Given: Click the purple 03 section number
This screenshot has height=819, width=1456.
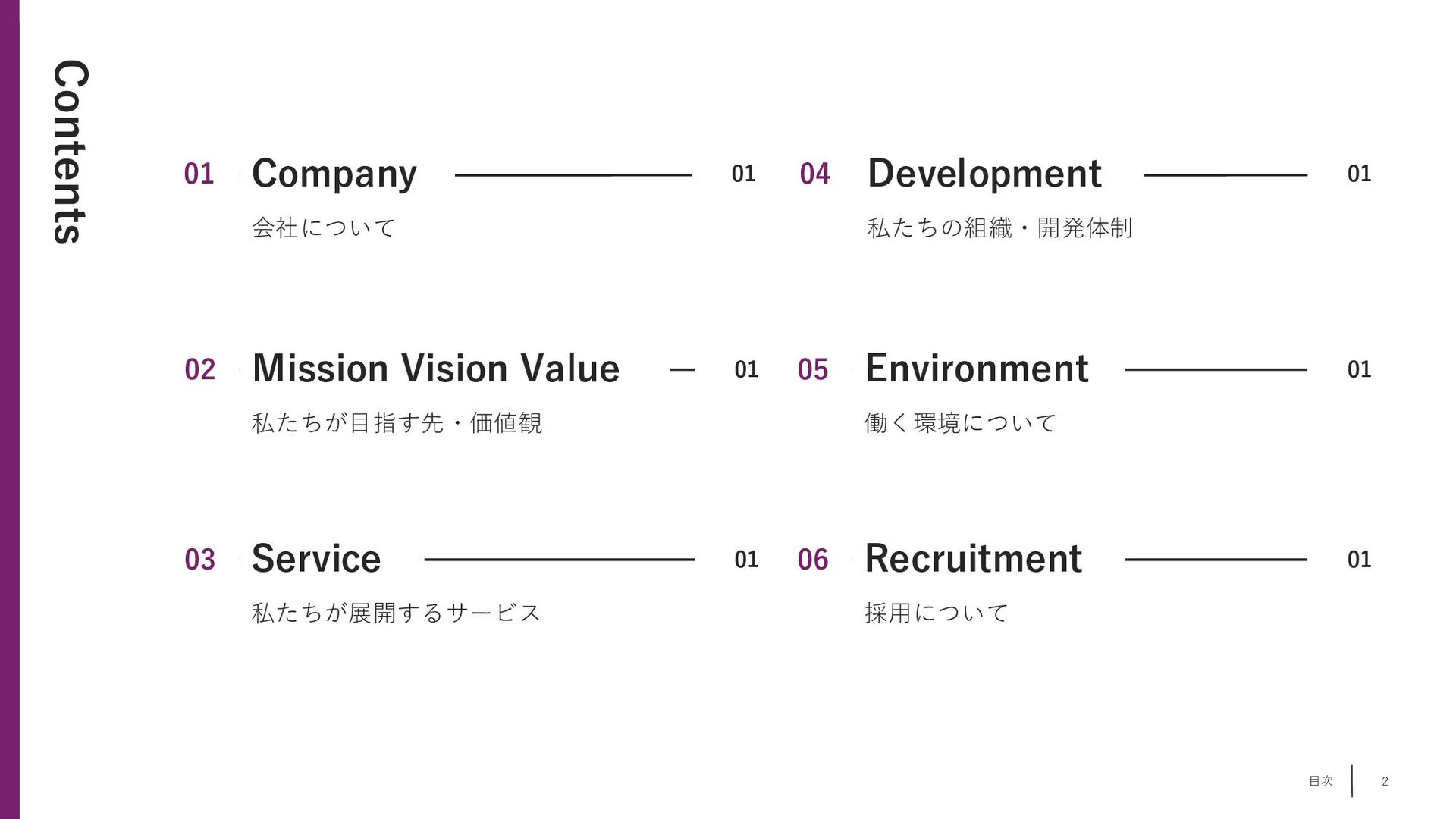Looking at the screenshot, I should (200, 560).
